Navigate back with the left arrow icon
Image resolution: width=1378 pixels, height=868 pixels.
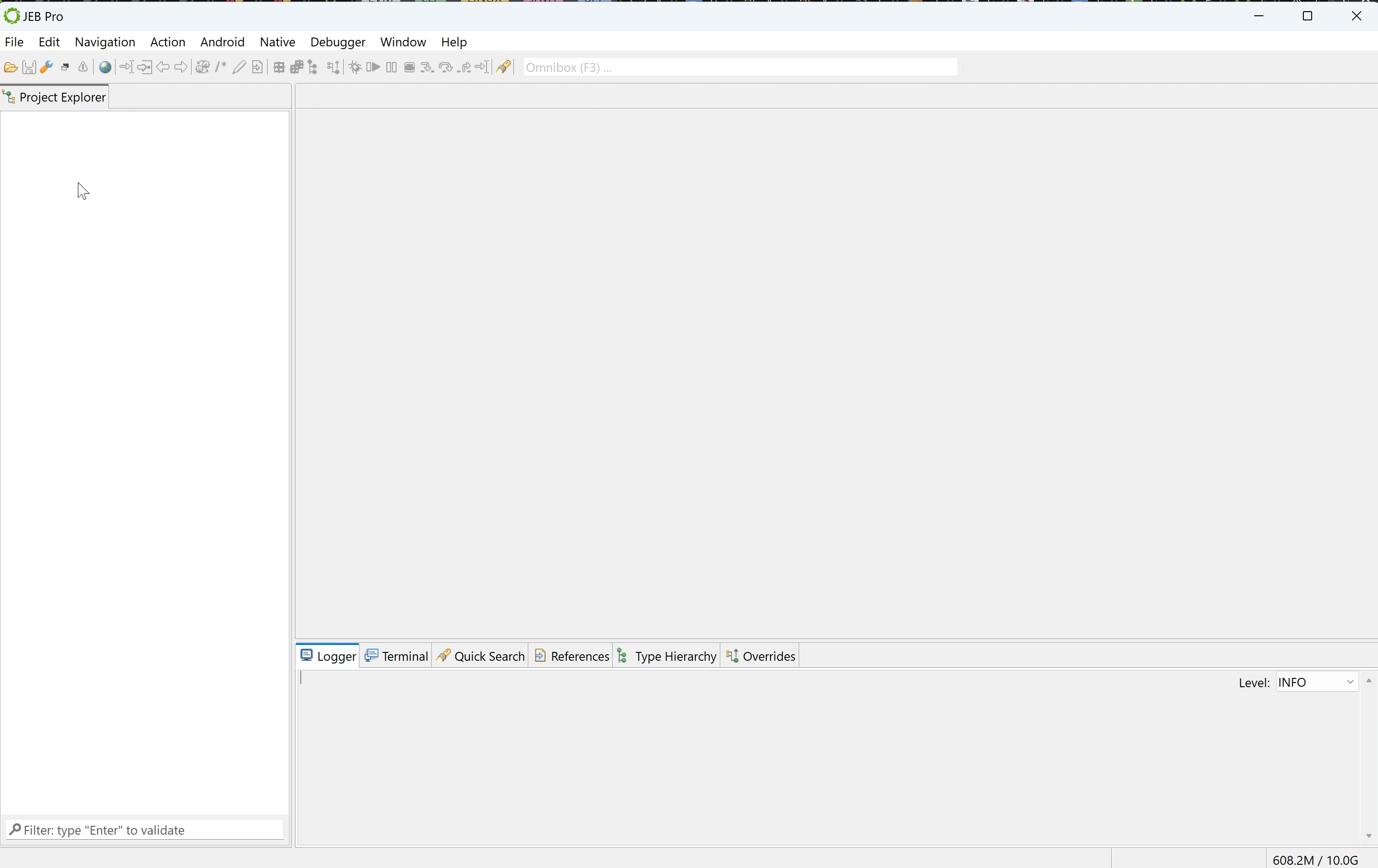tap(163, 68)
